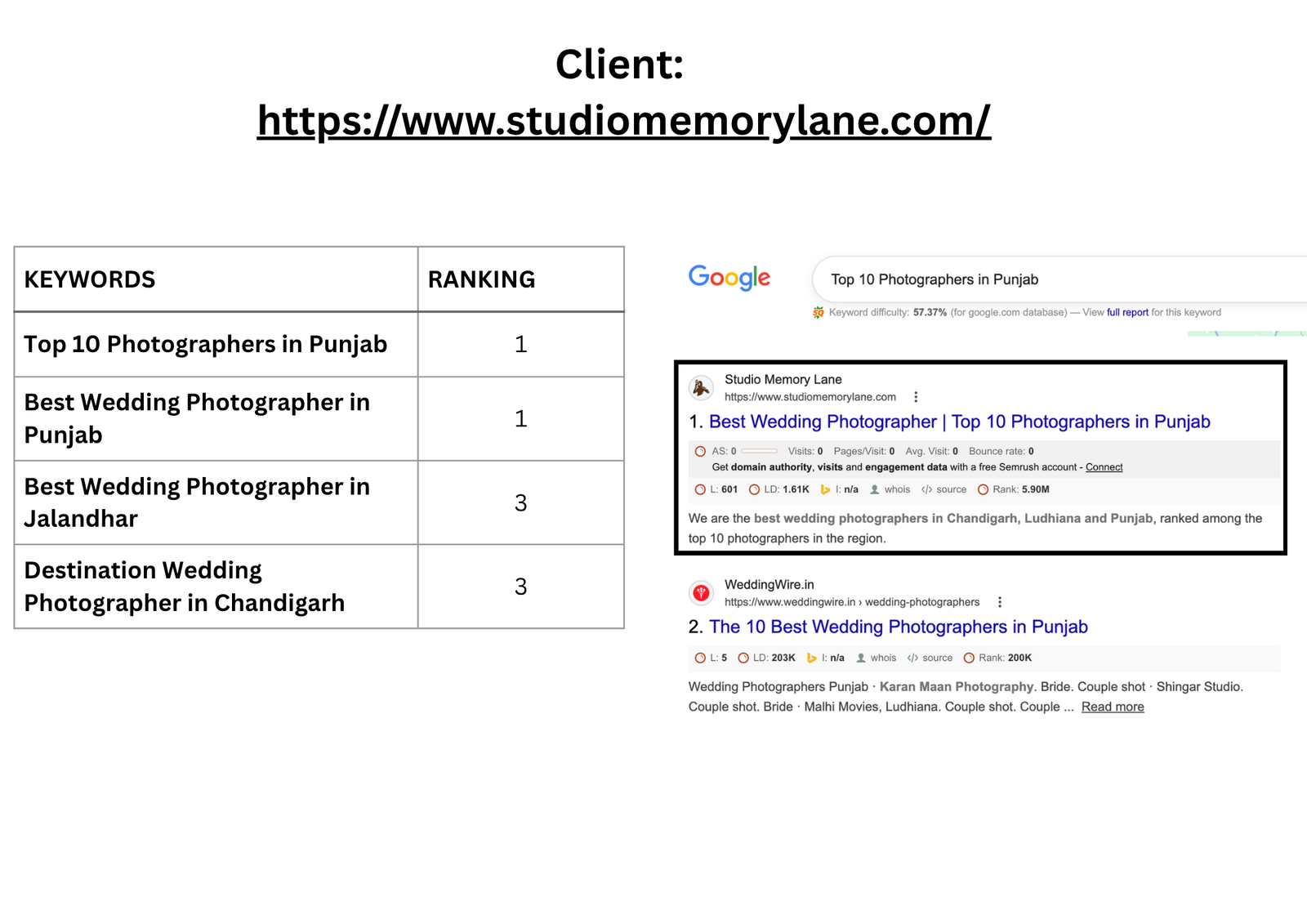Open result 'The 10 Best Wedding Photographers in Punjab'
1307x924 pixels.
(898, 627)
